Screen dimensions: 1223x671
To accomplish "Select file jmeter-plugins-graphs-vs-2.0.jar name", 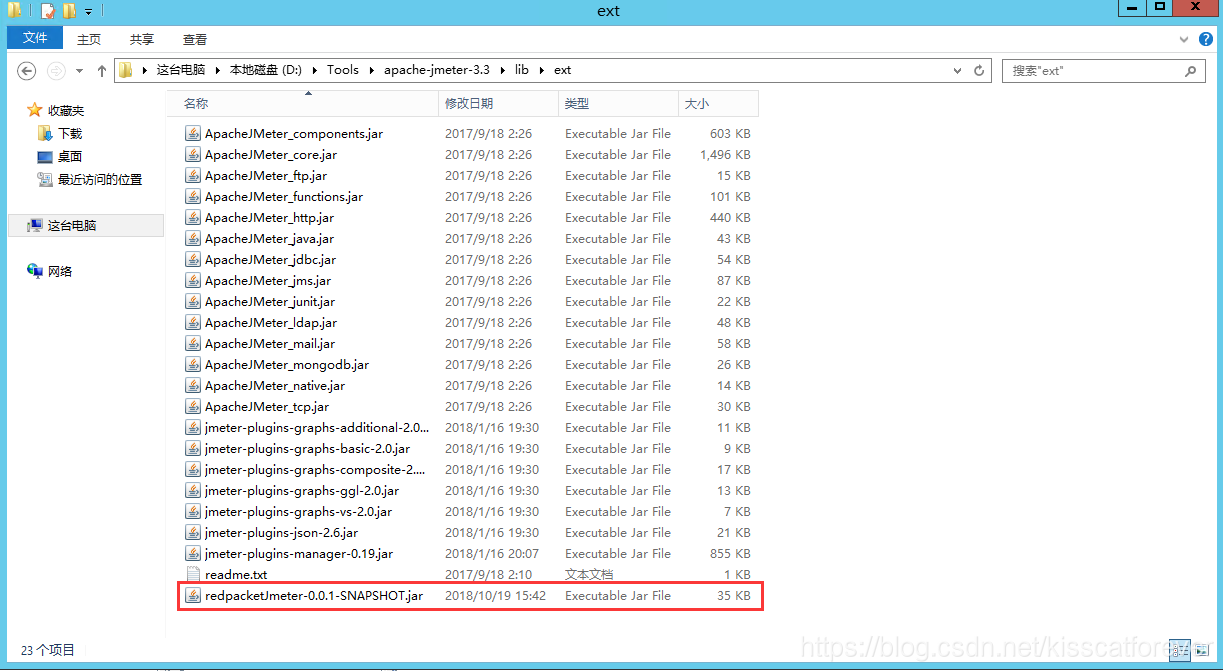I will pos(298,511).
